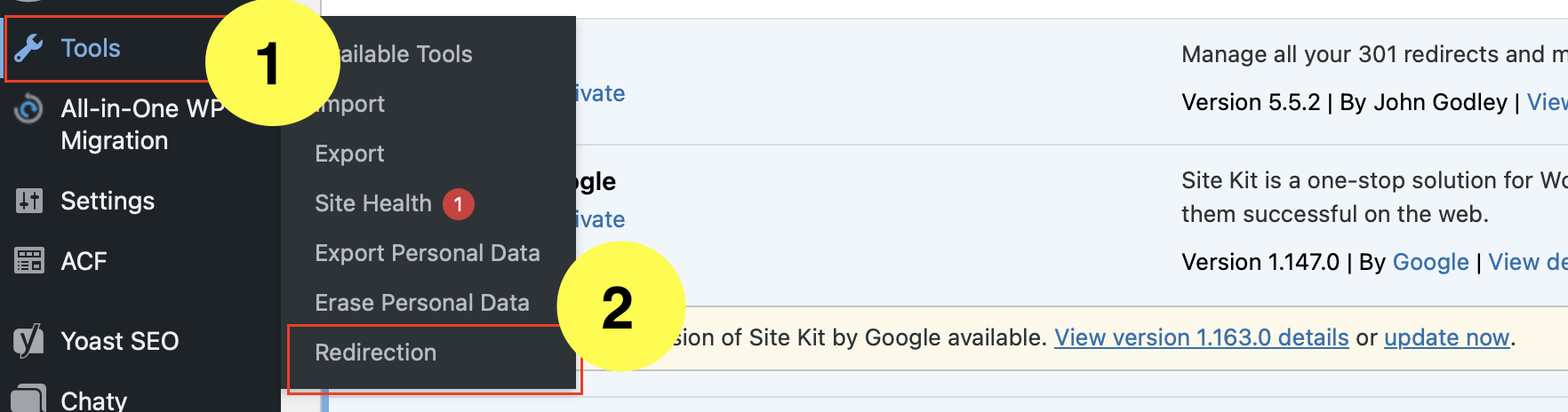Click the Chaty icon in sidebar
1568x412 pixels.
28,398
